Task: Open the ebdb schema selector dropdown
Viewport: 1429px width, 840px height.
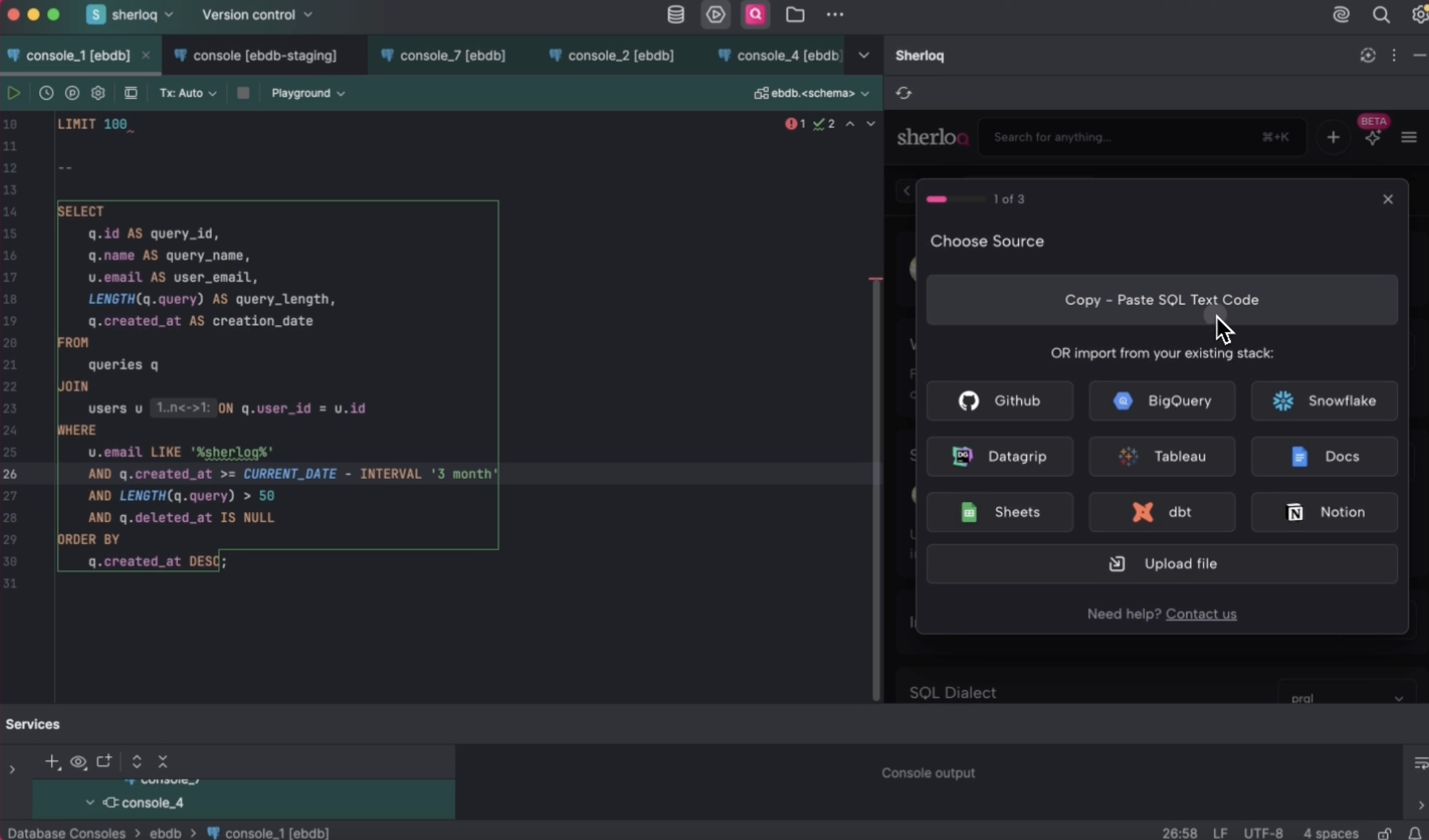Action: 812,93
